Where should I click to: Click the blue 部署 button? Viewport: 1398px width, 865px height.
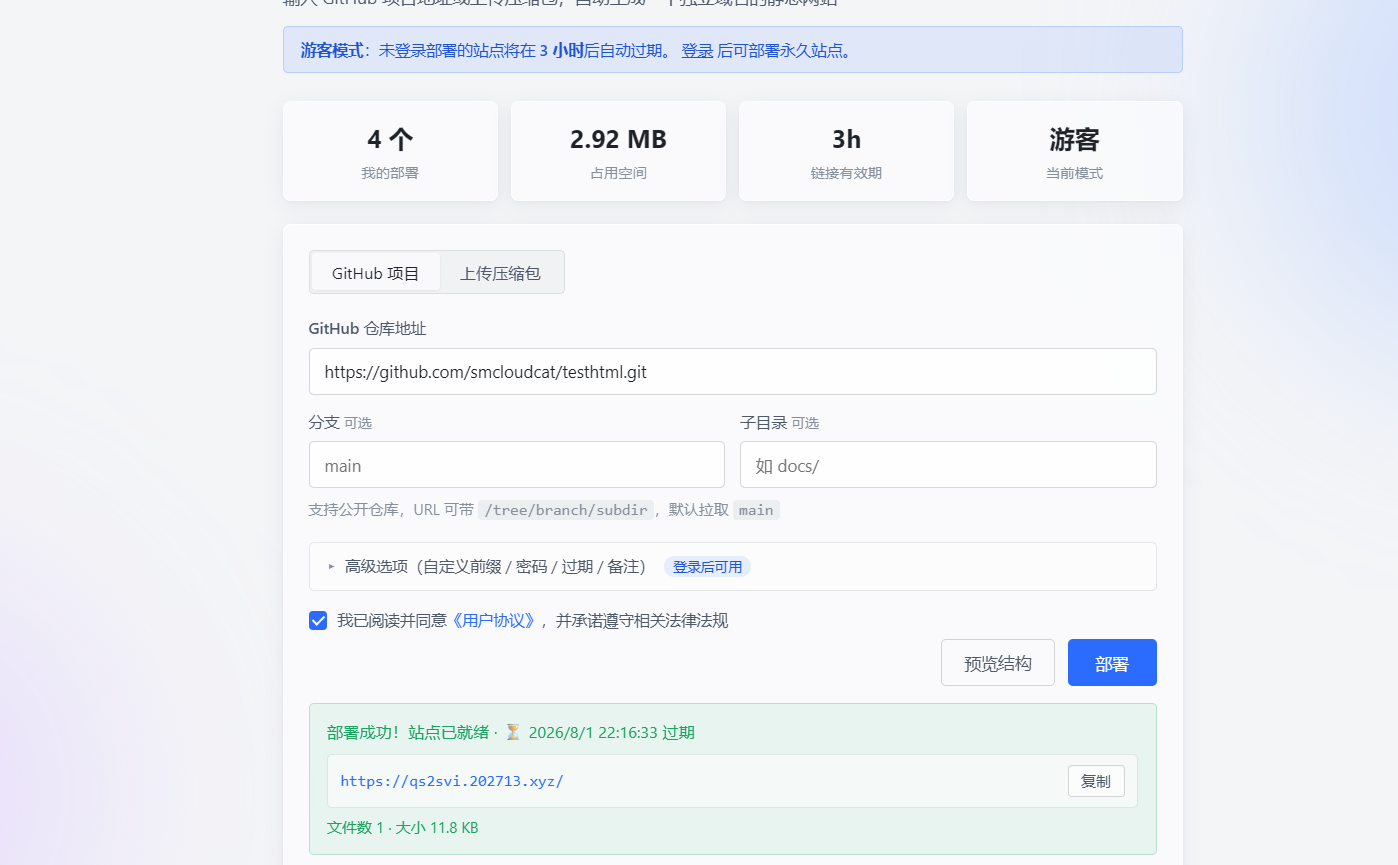point(1112,663)
